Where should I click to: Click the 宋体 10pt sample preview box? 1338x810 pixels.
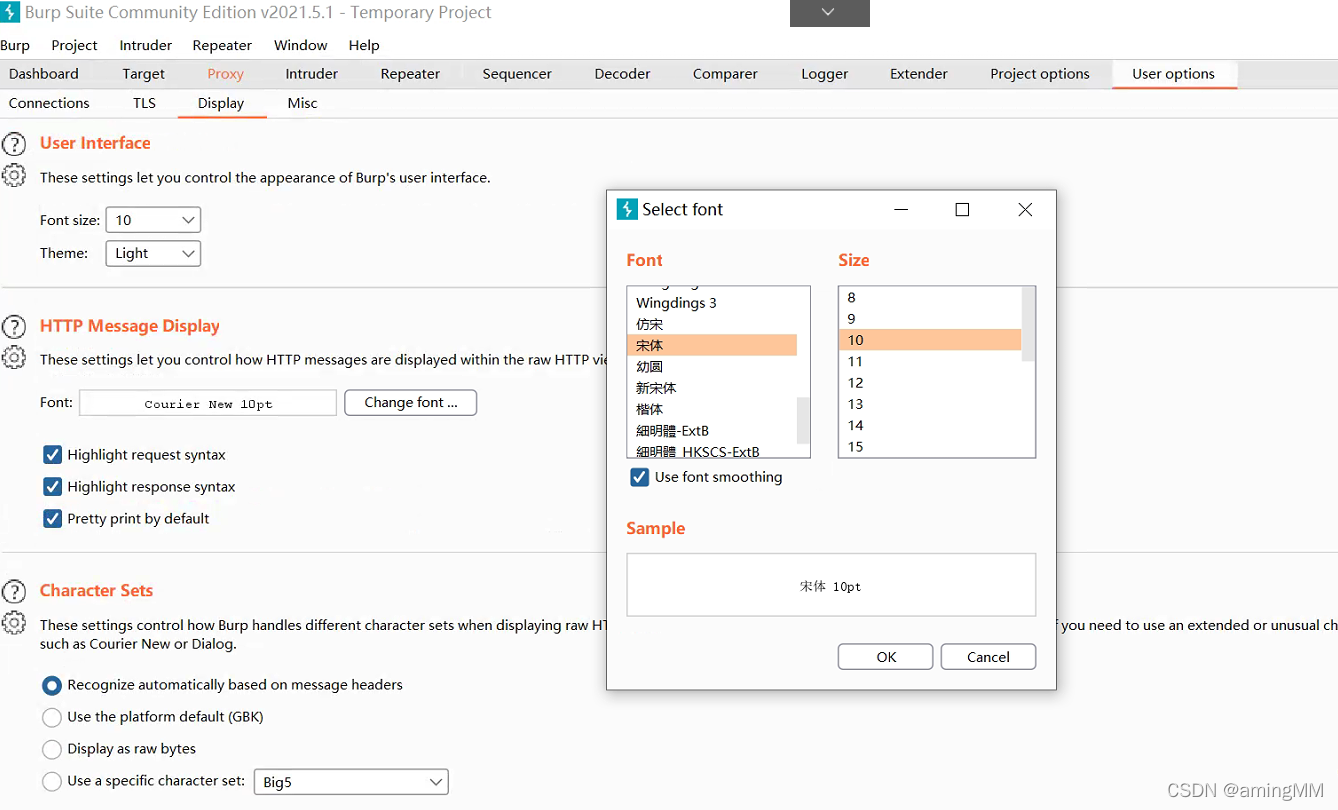831,585
